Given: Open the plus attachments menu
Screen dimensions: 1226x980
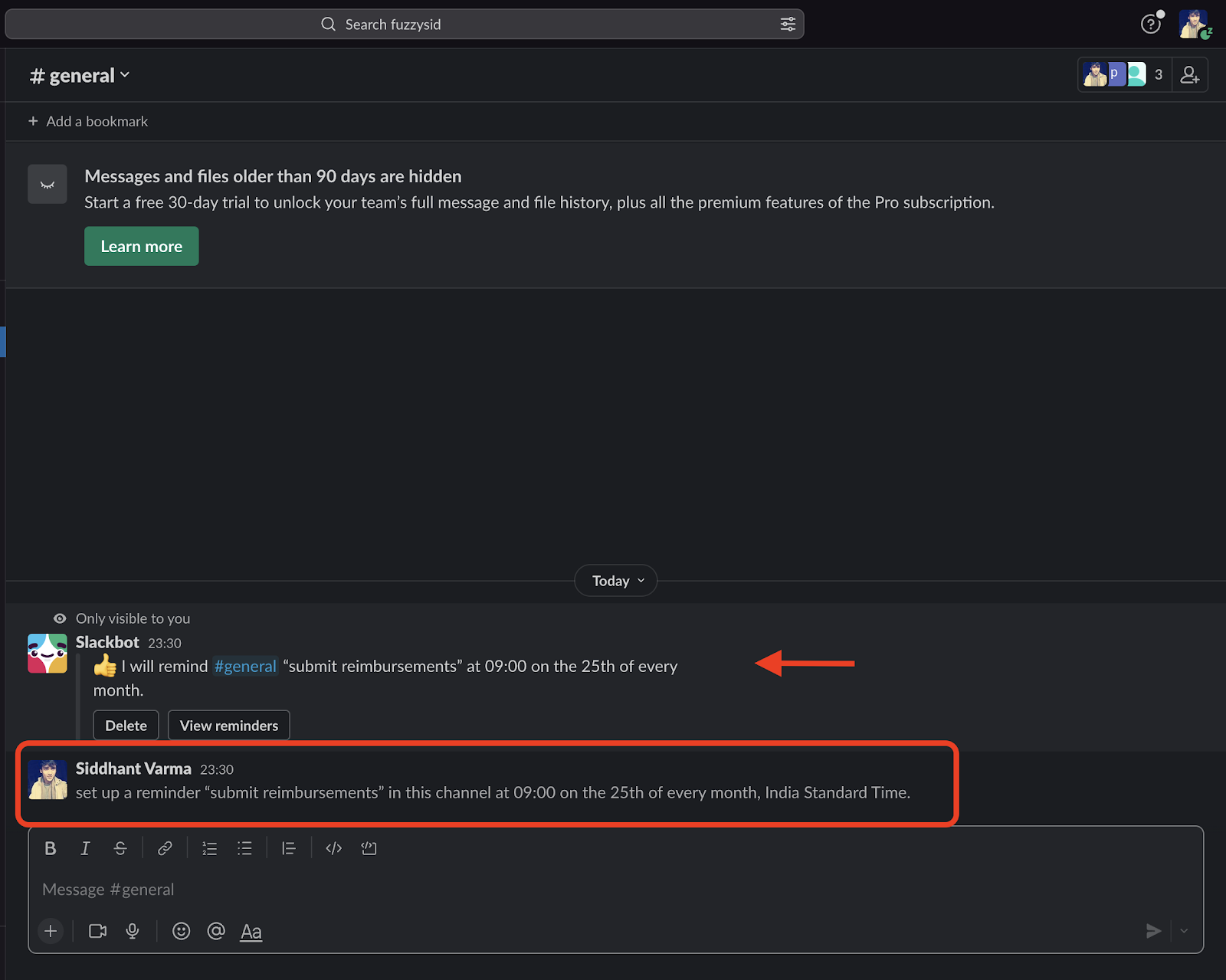Looking at the screenshot, I should tap(51, 931).
